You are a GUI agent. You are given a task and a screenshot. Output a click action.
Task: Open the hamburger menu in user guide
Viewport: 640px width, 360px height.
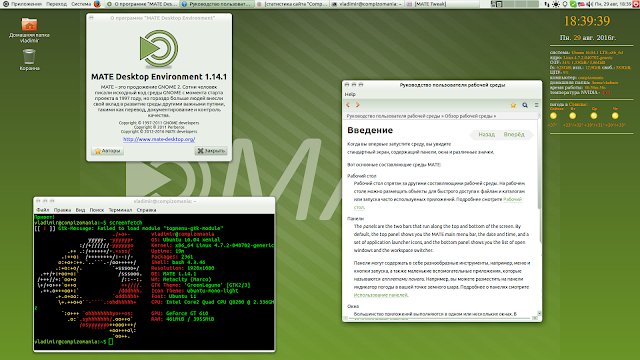click(x=536, y=105)
